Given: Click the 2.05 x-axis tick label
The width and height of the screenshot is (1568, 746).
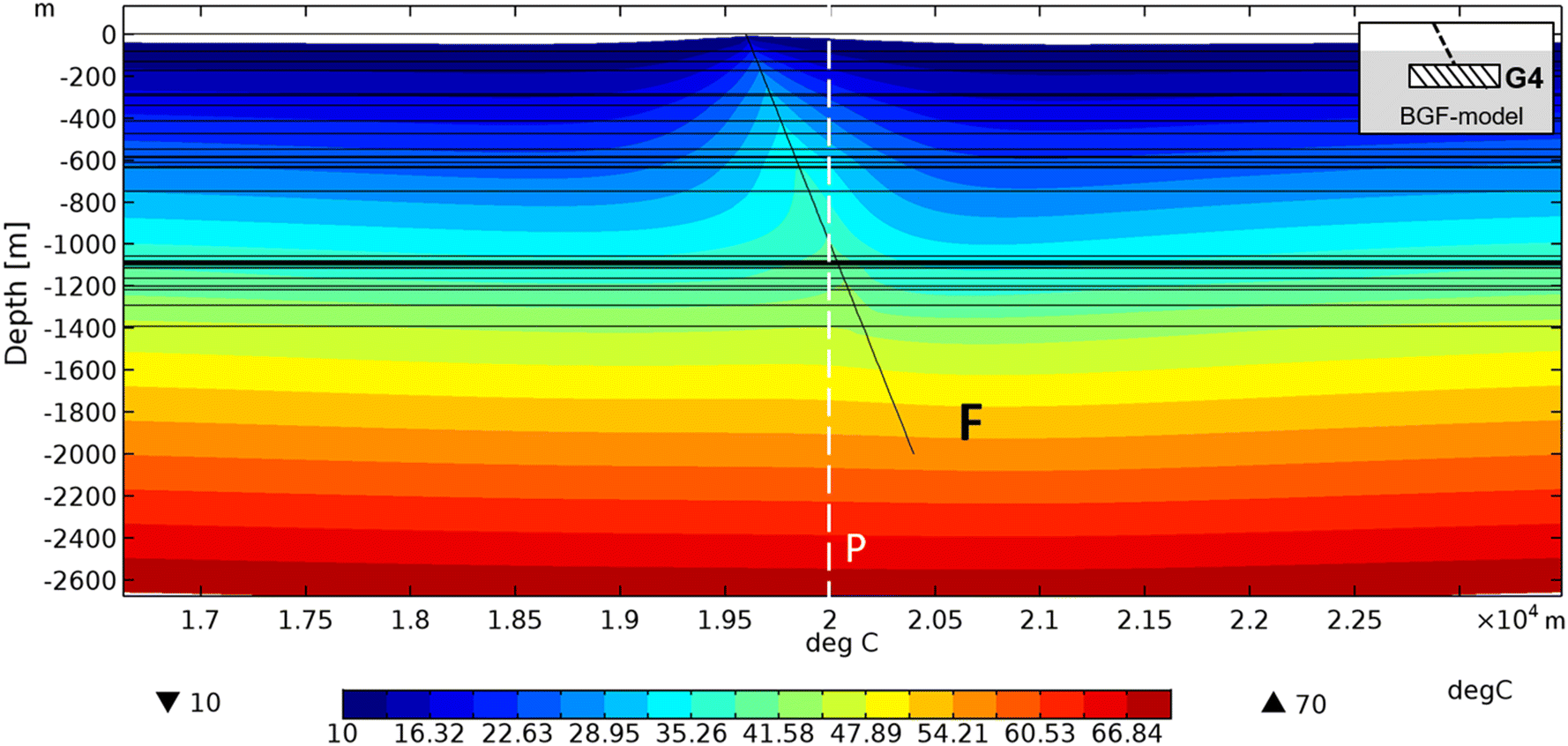Looking at the screenshot, I should coord(934,621).
